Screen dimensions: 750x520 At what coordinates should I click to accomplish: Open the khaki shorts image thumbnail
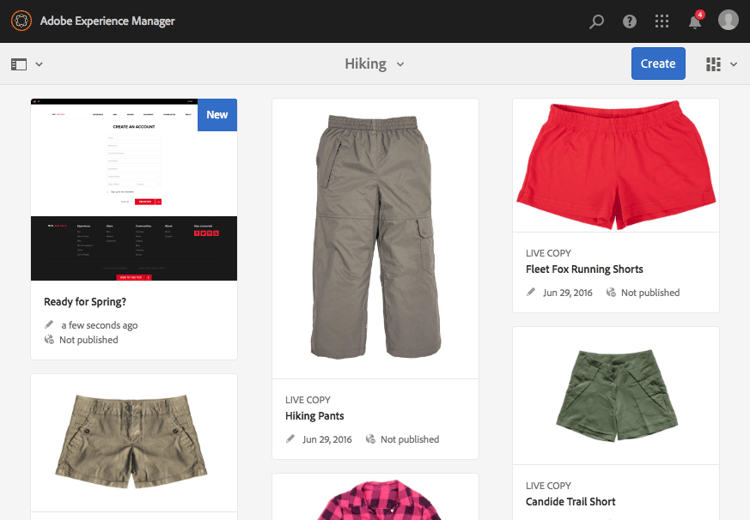point(134,443)
